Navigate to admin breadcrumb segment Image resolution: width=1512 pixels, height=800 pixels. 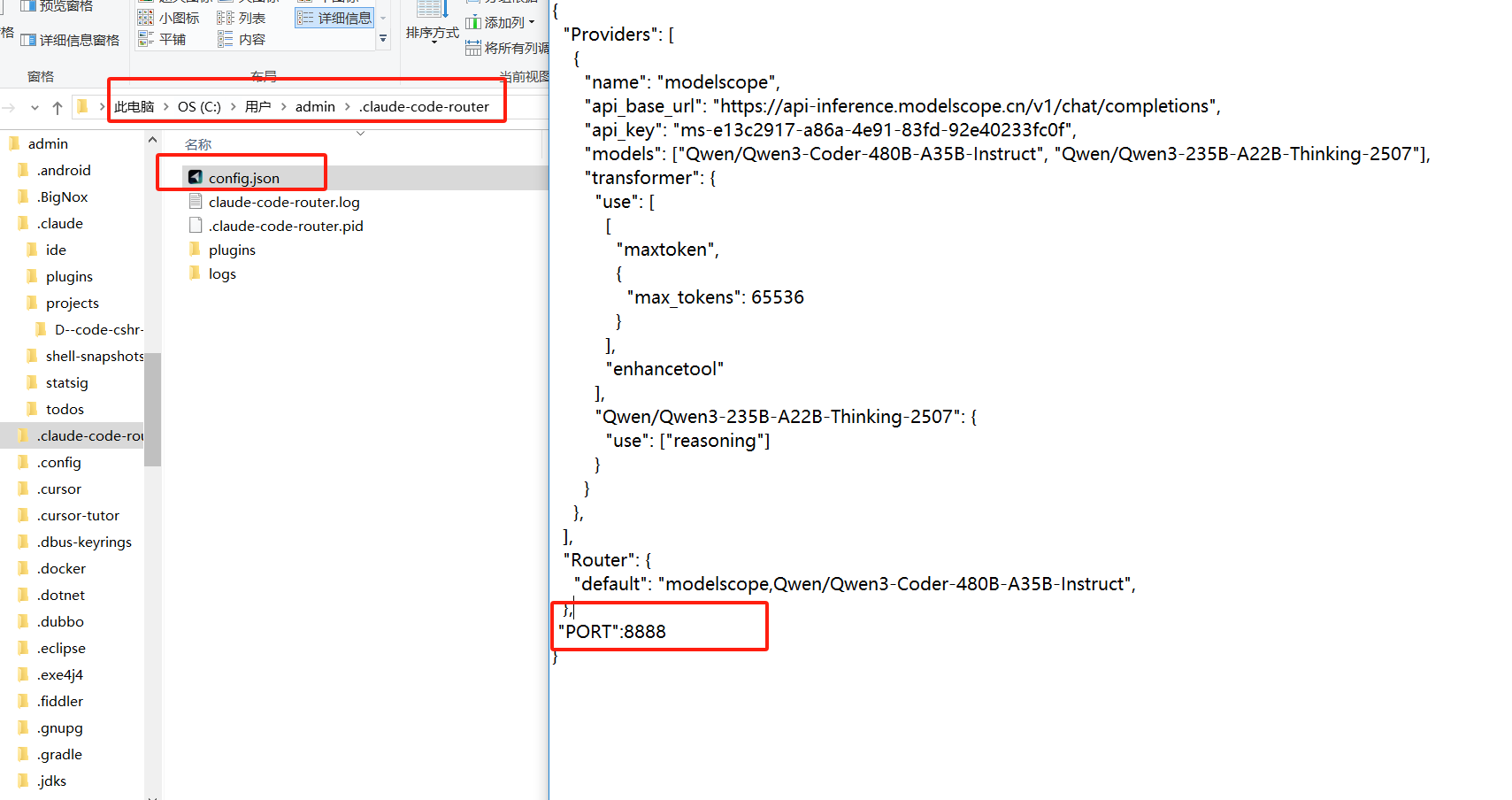coord(315,106)
